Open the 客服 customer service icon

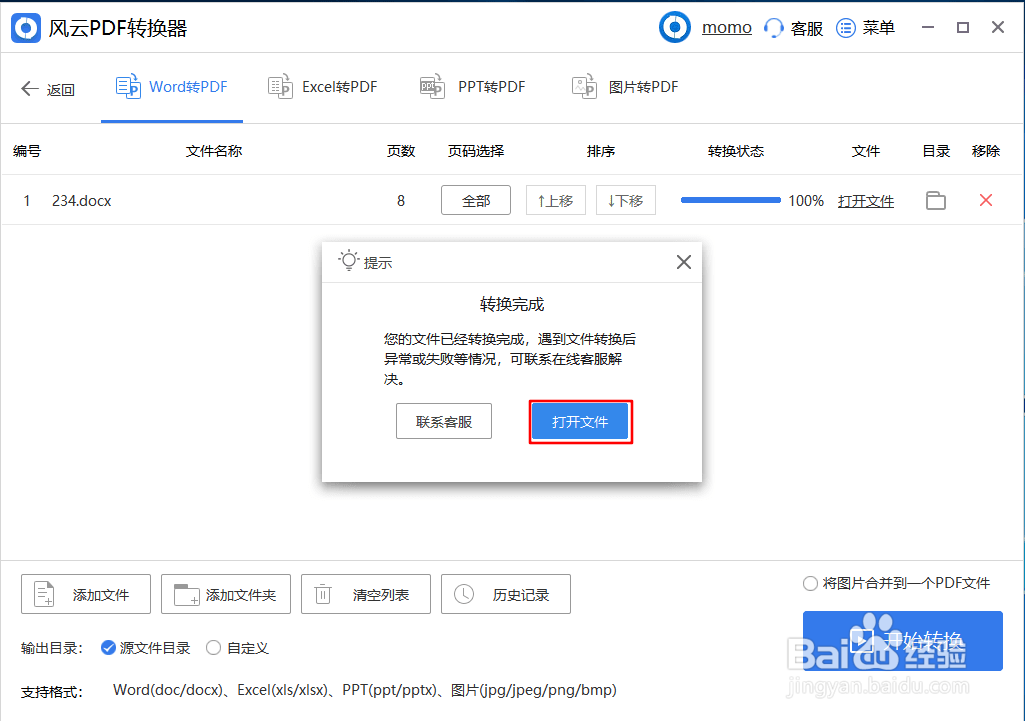click(x=773, y=27)
